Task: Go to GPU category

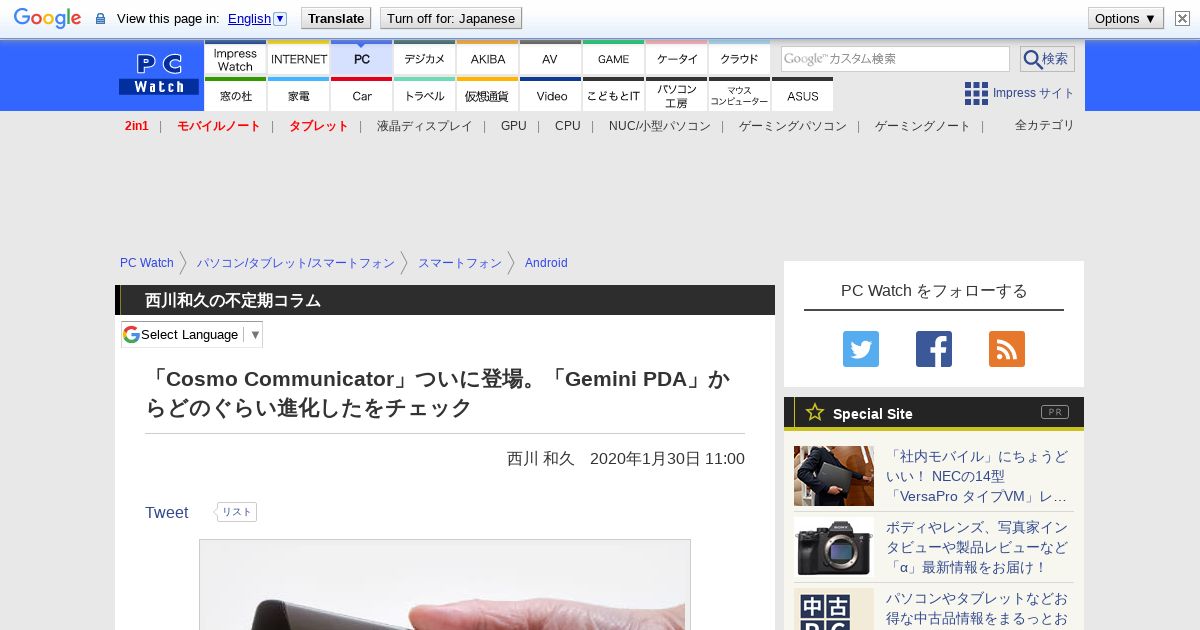Action: (514, 126)
